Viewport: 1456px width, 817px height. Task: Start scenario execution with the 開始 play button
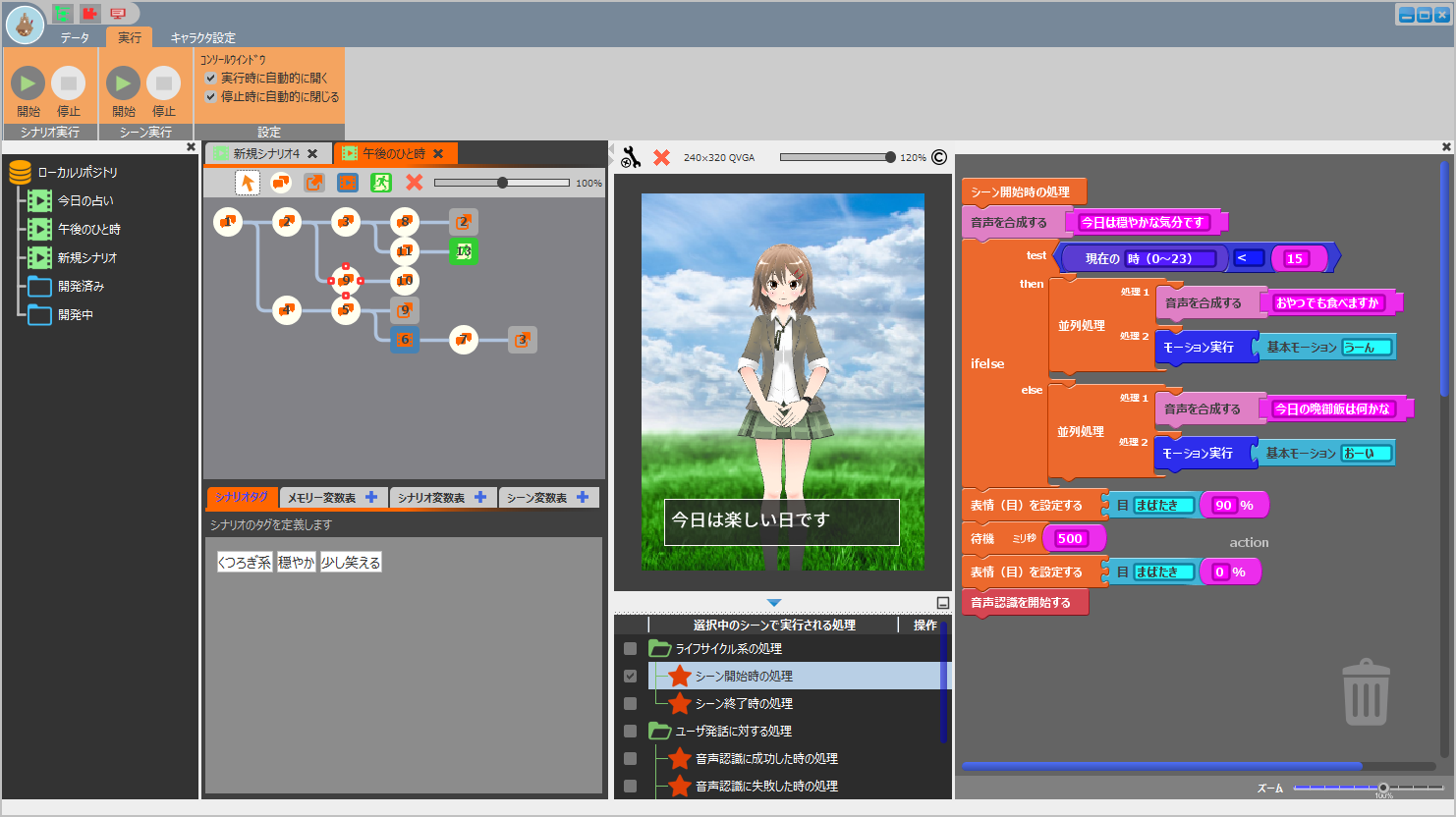click(28, 83)
